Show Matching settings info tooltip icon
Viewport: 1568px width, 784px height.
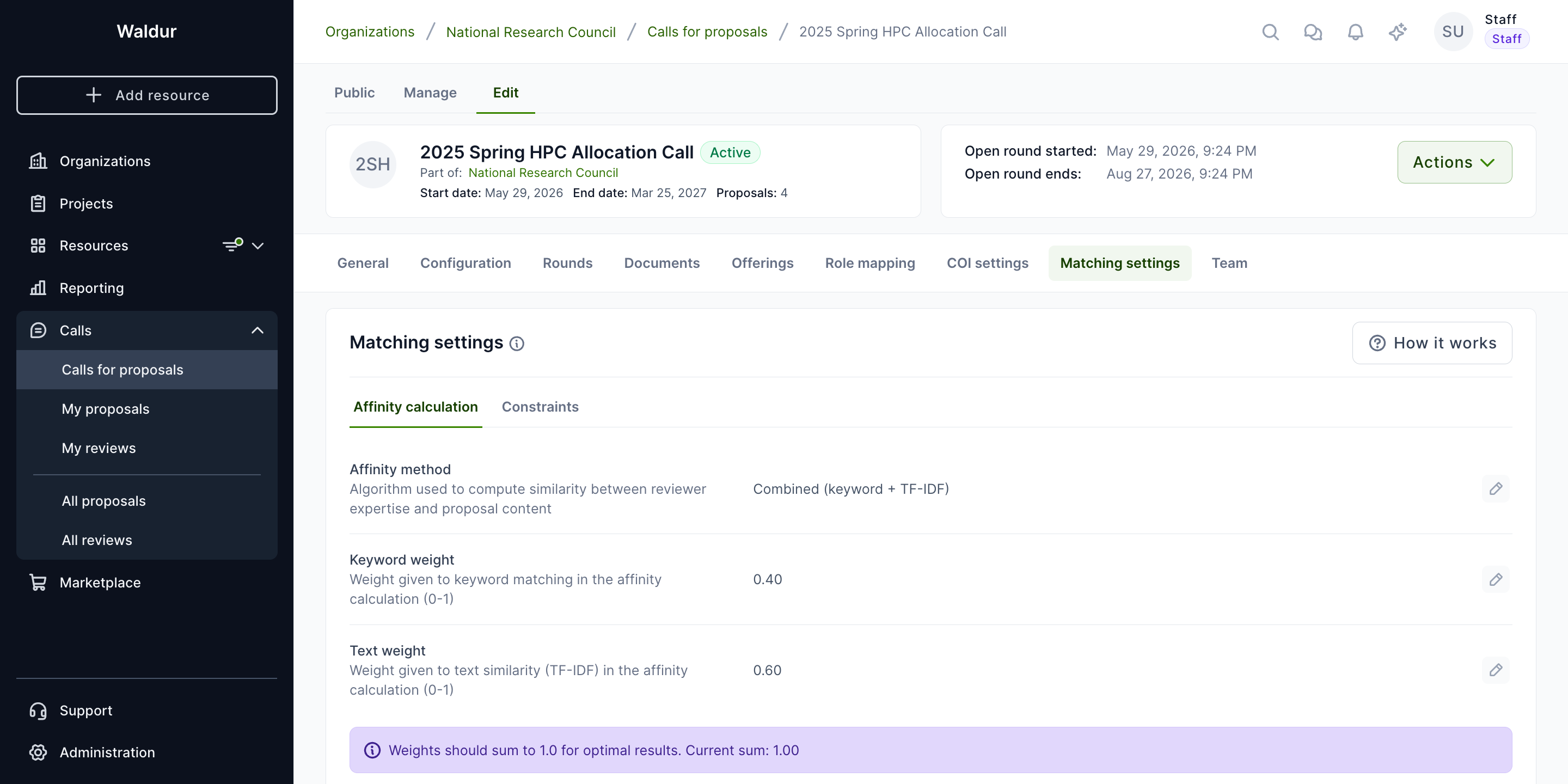pyautogui.click(x=517, y=344)
